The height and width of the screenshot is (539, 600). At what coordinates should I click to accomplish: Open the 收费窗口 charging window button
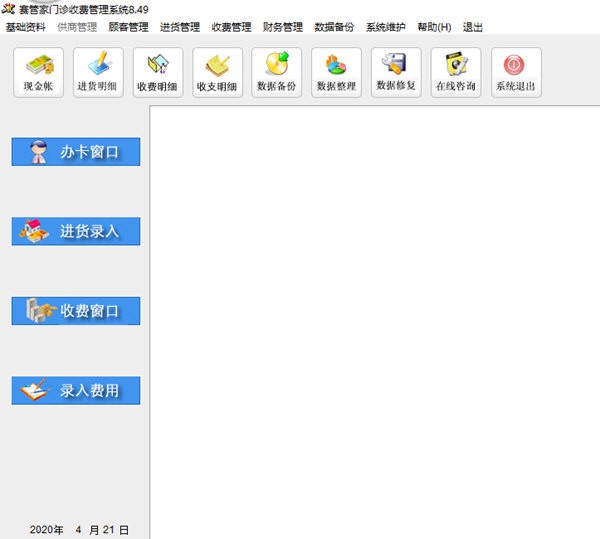point(76,311)
